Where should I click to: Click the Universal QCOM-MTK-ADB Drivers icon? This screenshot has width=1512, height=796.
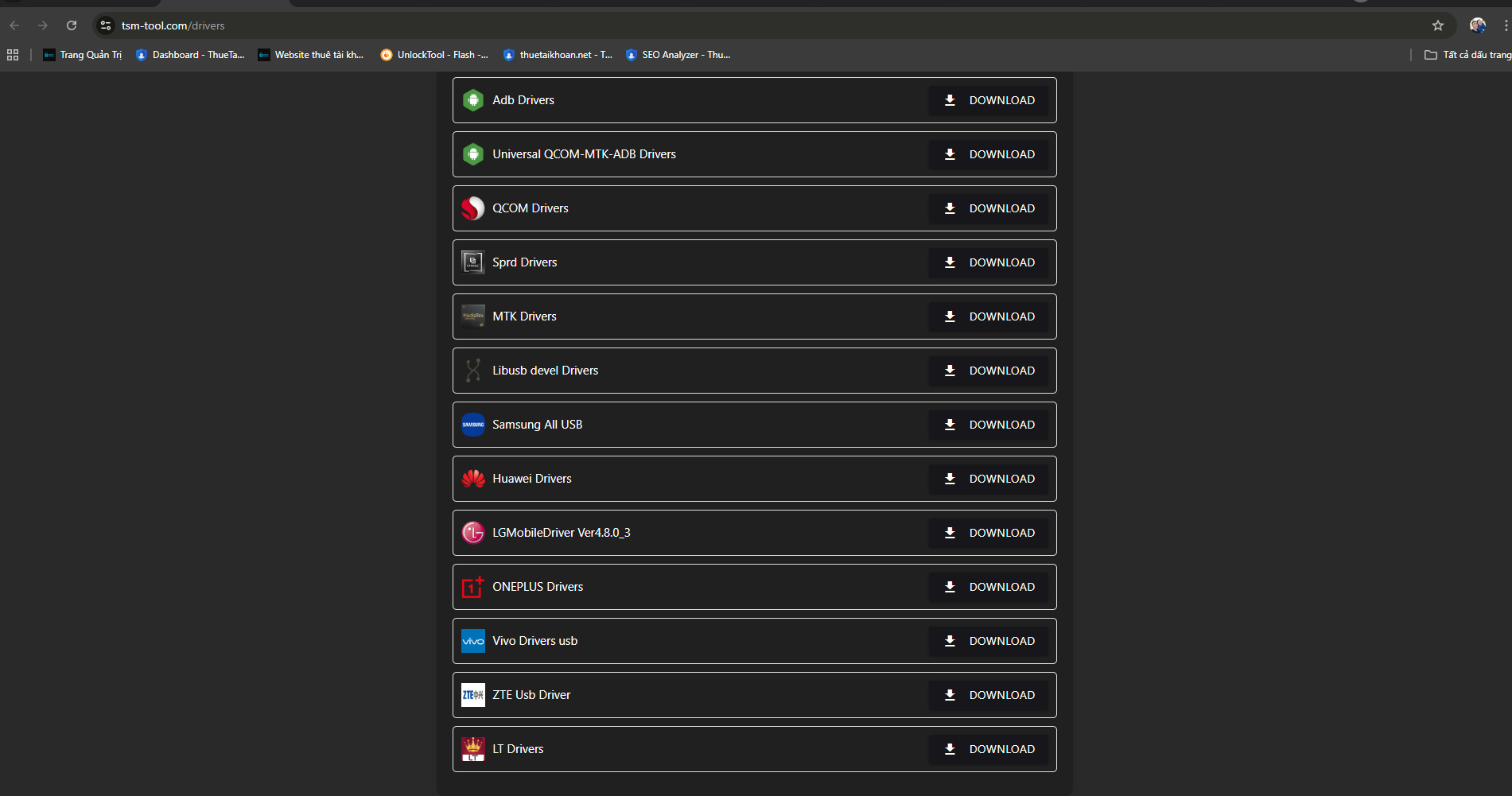(473, 154)
